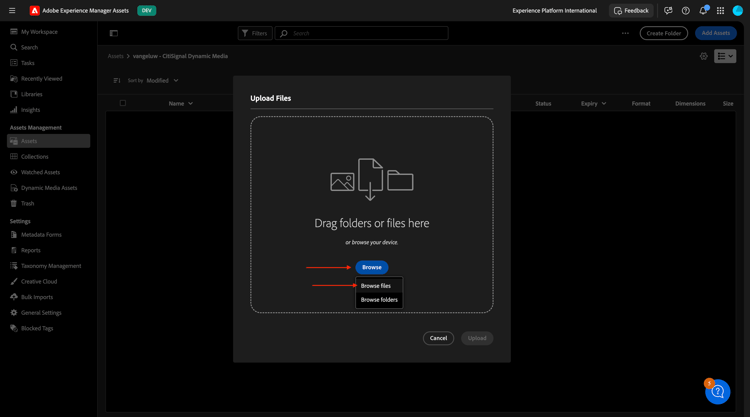Sort using the Name column chevron
The width and height of the screenshot is (750, 417).
click(190, 103)
